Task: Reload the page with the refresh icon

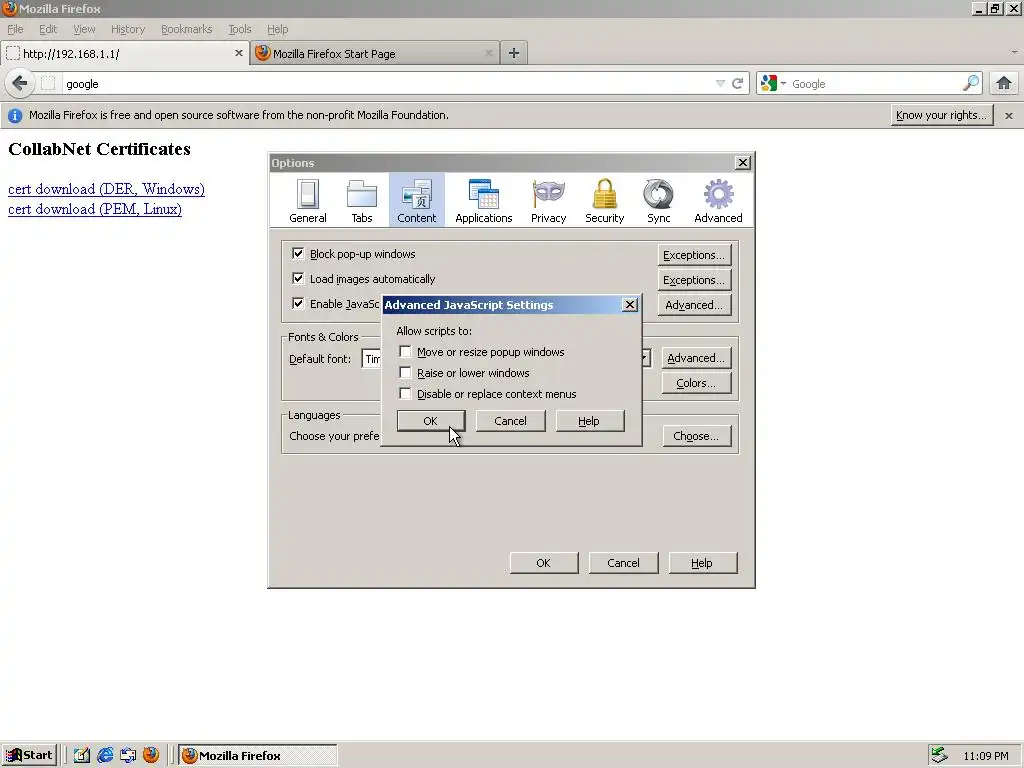Action: point(738,84)
